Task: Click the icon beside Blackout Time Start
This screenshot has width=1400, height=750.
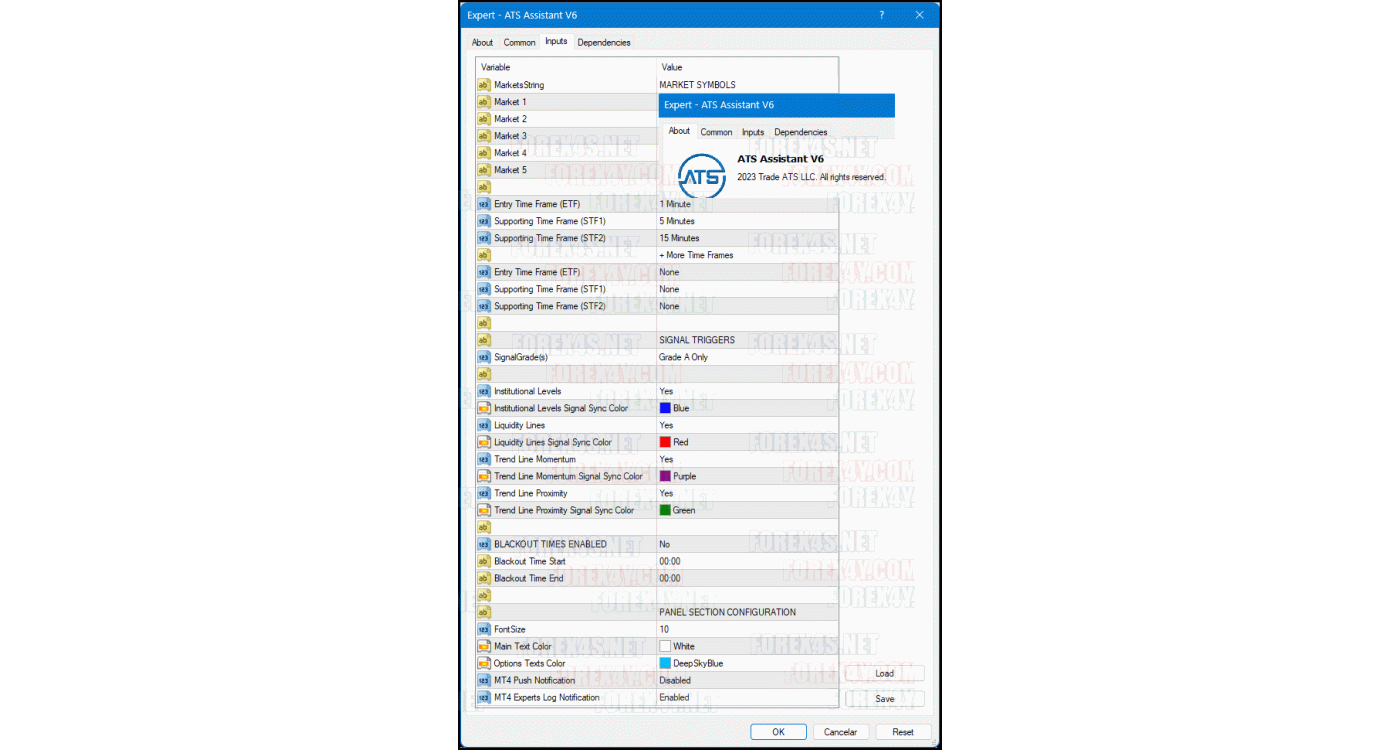Action: click(484, 561)
